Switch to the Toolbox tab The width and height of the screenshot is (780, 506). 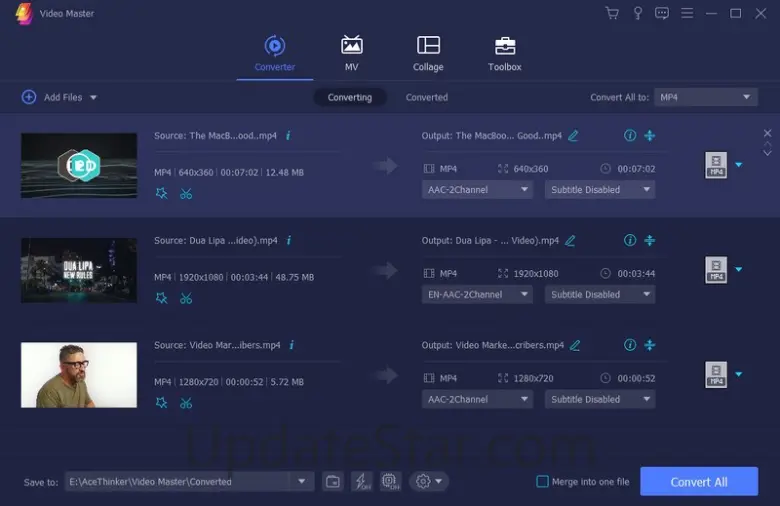tap(504, 53)
